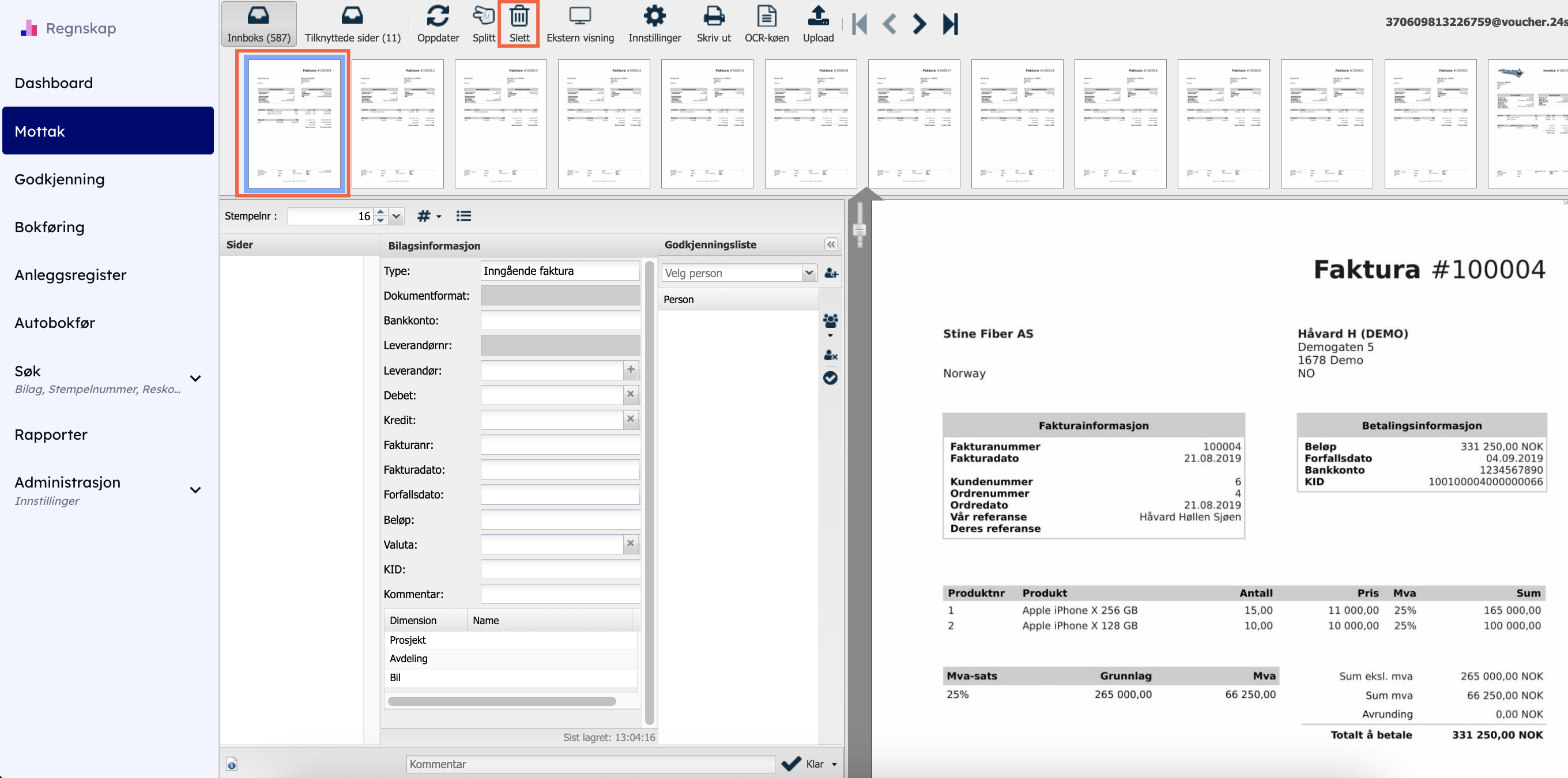This screenshot has width=1568, height=778.
Task: Click add person icon beside Velg person
Action: coord(831,273)
